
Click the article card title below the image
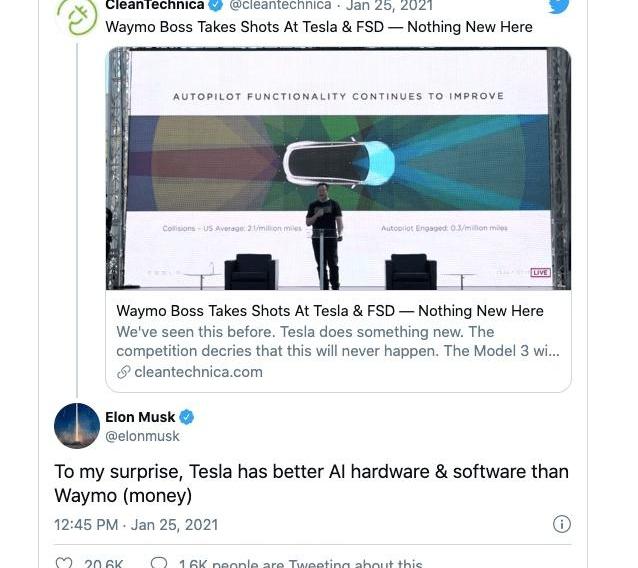330,311
